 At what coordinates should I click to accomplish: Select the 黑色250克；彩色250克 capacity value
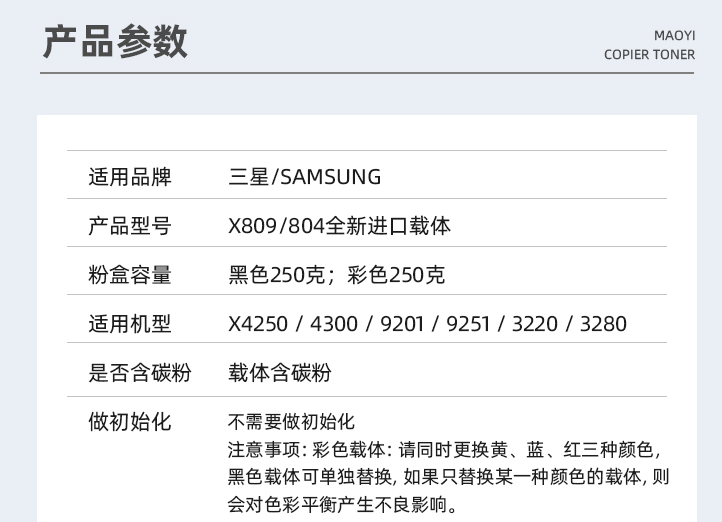pyautogui.click(x=337, y=275)
